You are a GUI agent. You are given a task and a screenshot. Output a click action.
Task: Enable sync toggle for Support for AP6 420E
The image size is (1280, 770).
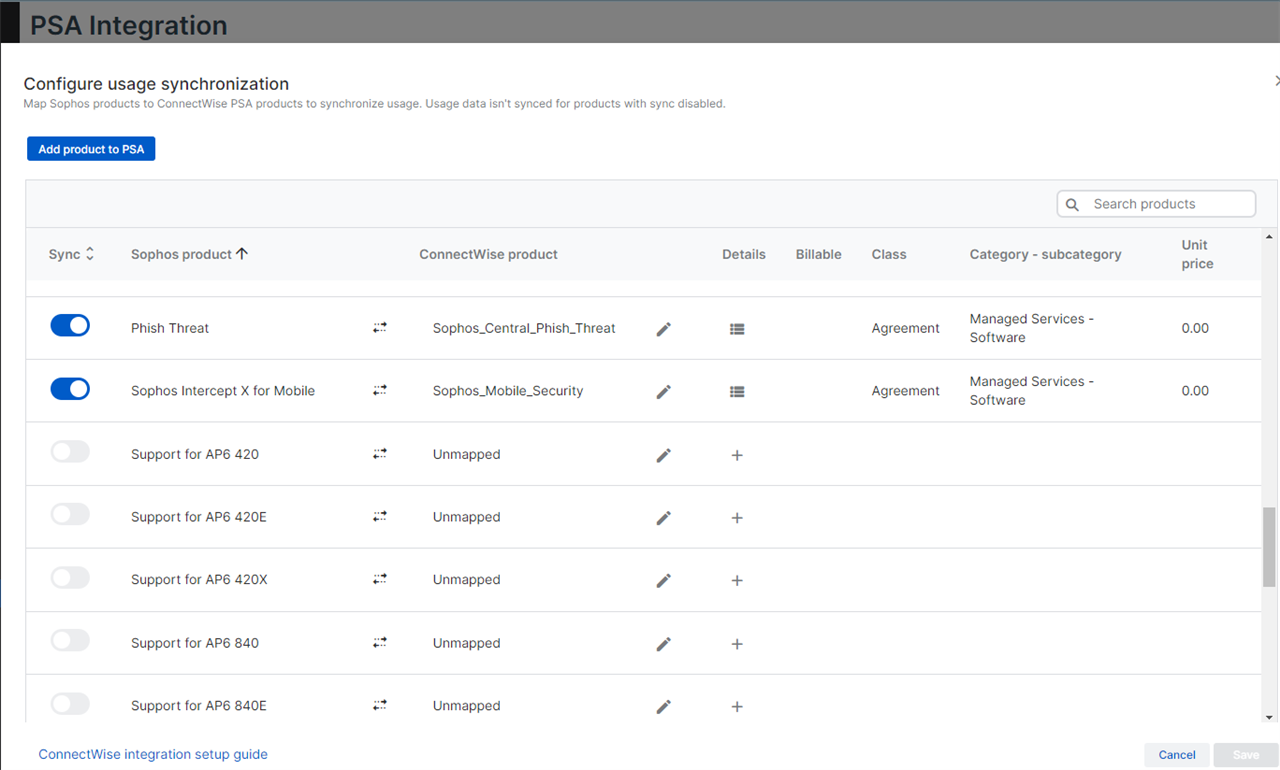(70, 514)
